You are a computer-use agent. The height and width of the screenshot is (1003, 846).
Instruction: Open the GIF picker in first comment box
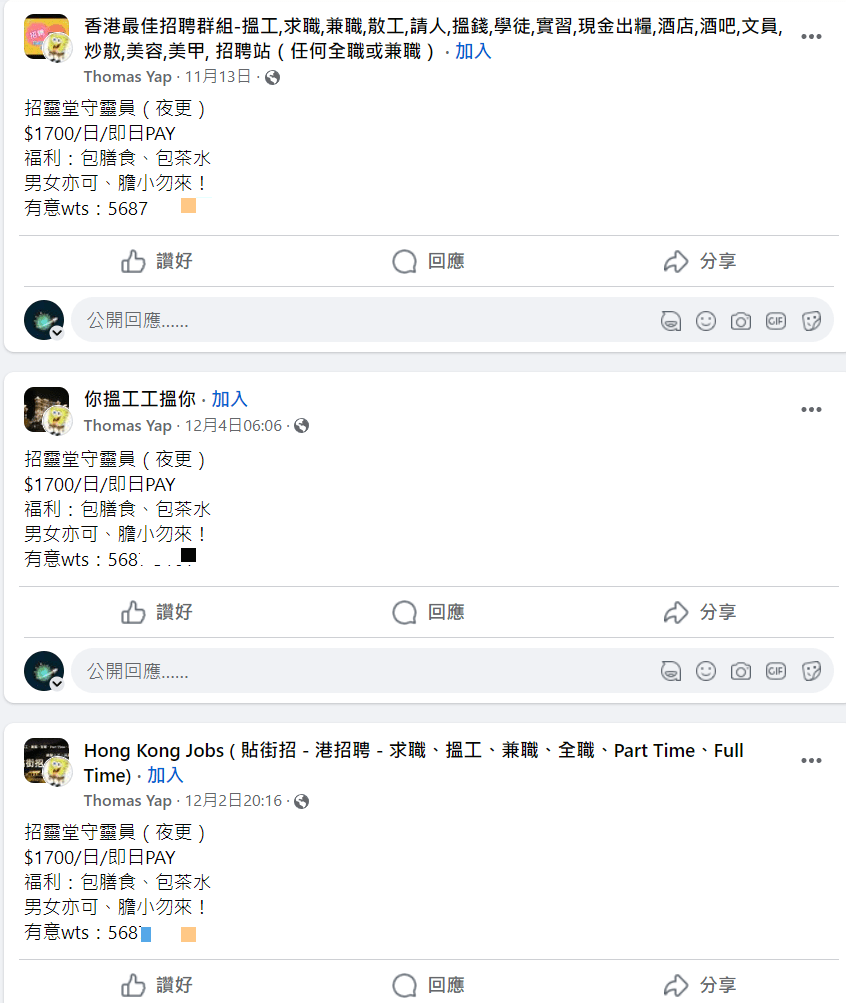point(776,321)
